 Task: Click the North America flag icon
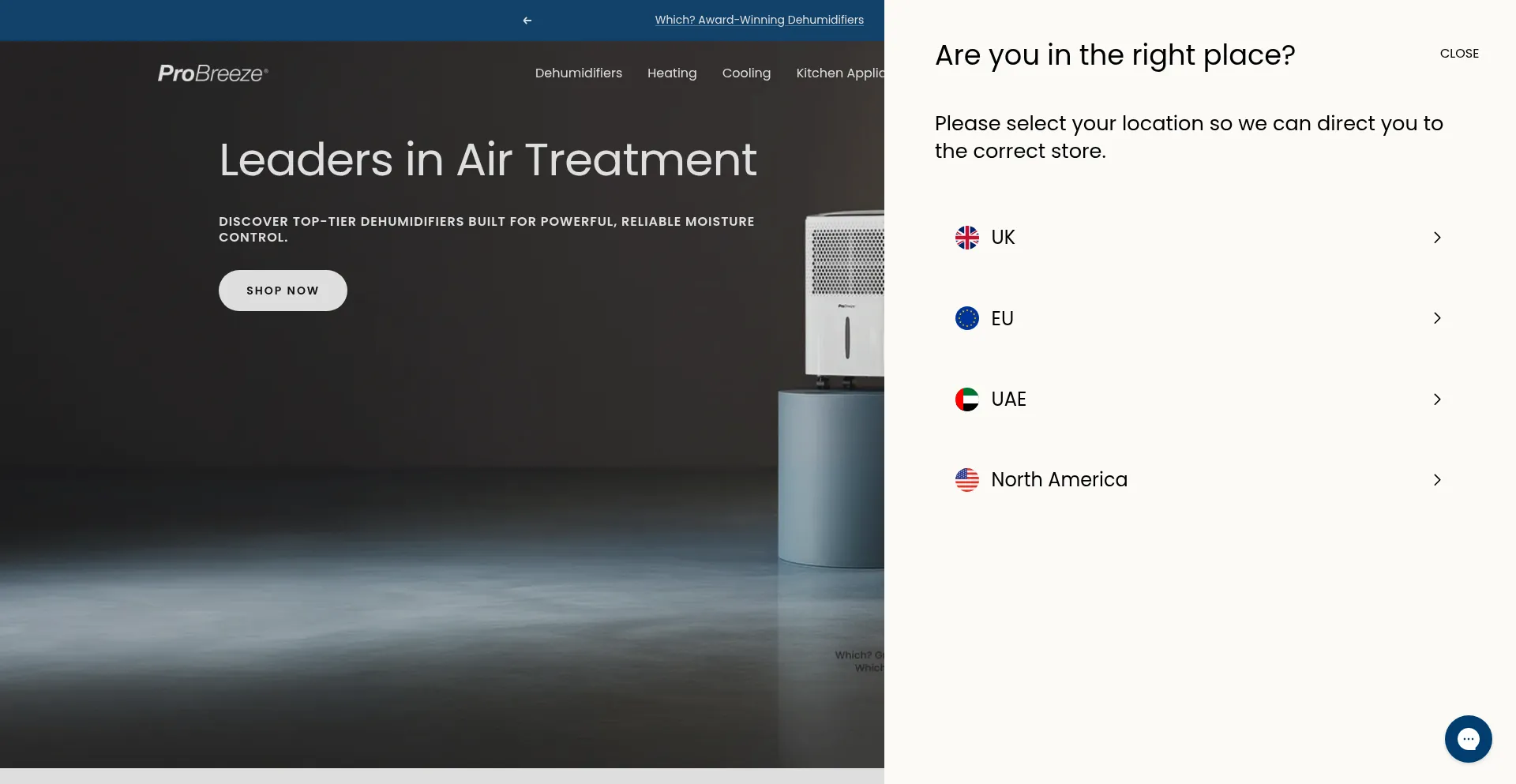coord(966,480)
